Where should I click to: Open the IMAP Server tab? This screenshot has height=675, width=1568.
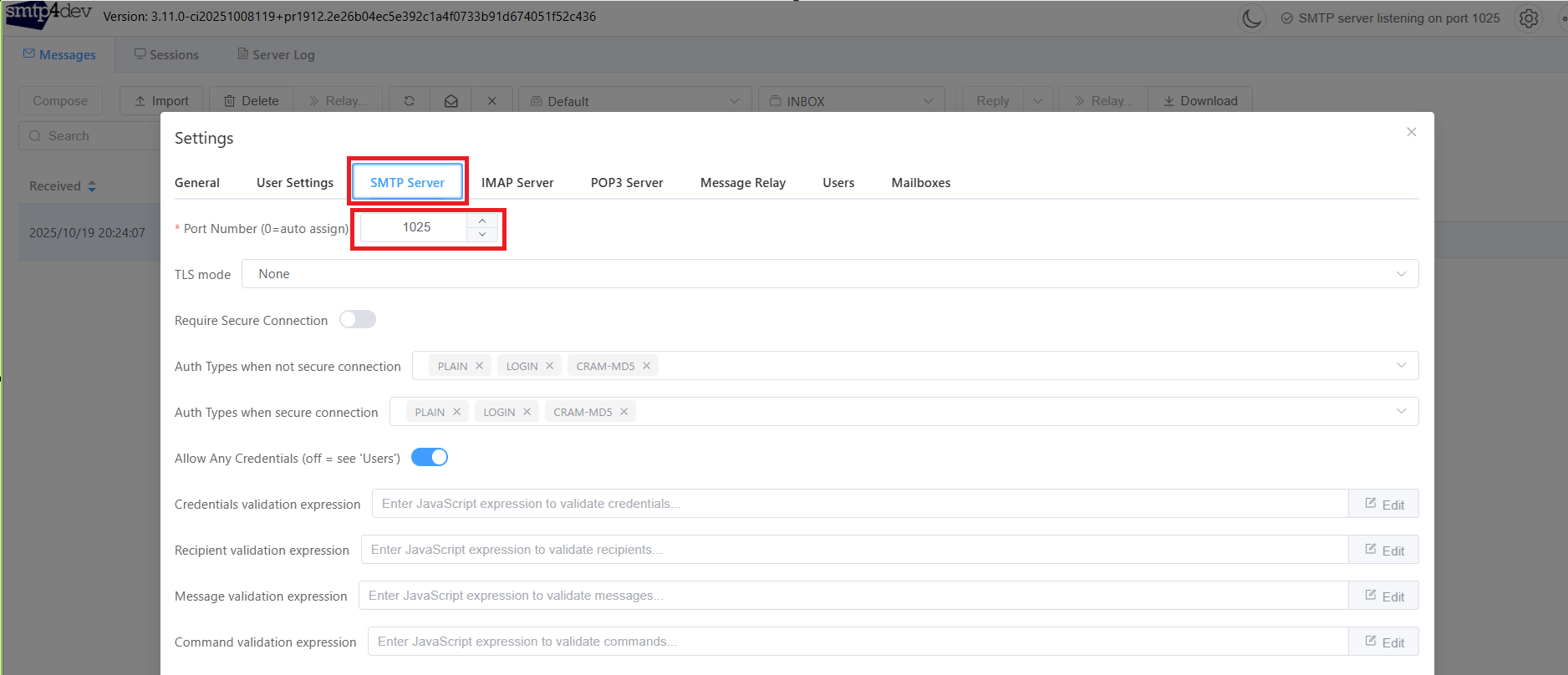(517, 183)
